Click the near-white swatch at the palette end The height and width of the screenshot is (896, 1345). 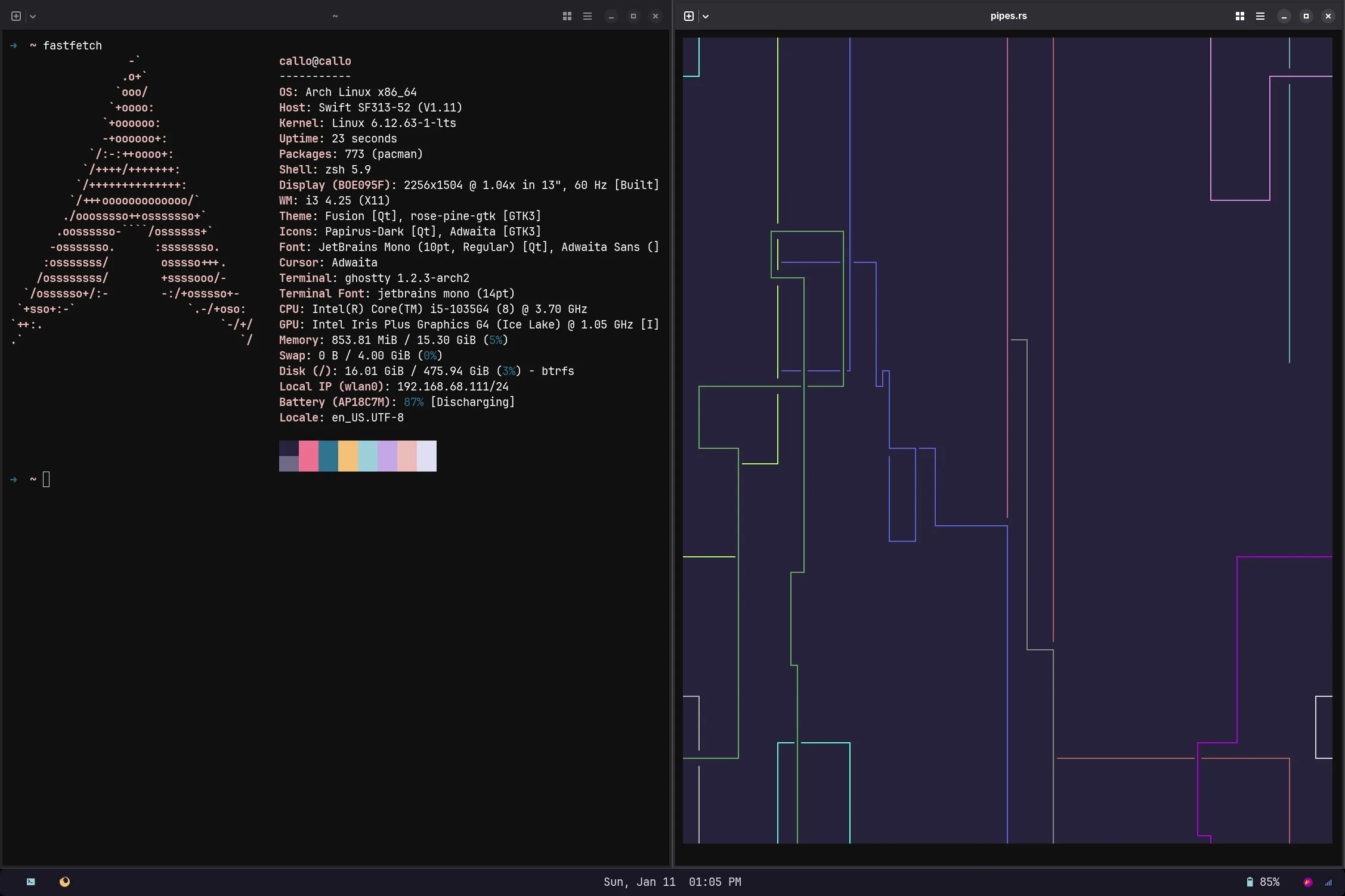[x=426, y=456]
